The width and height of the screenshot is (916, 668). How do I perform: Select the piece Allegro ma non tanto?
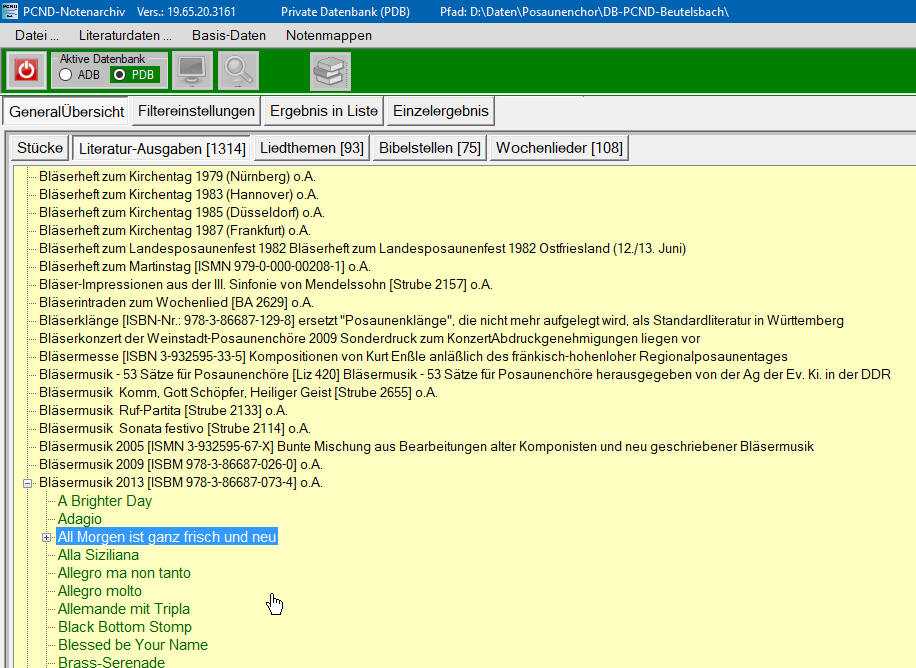pos(124,573)
